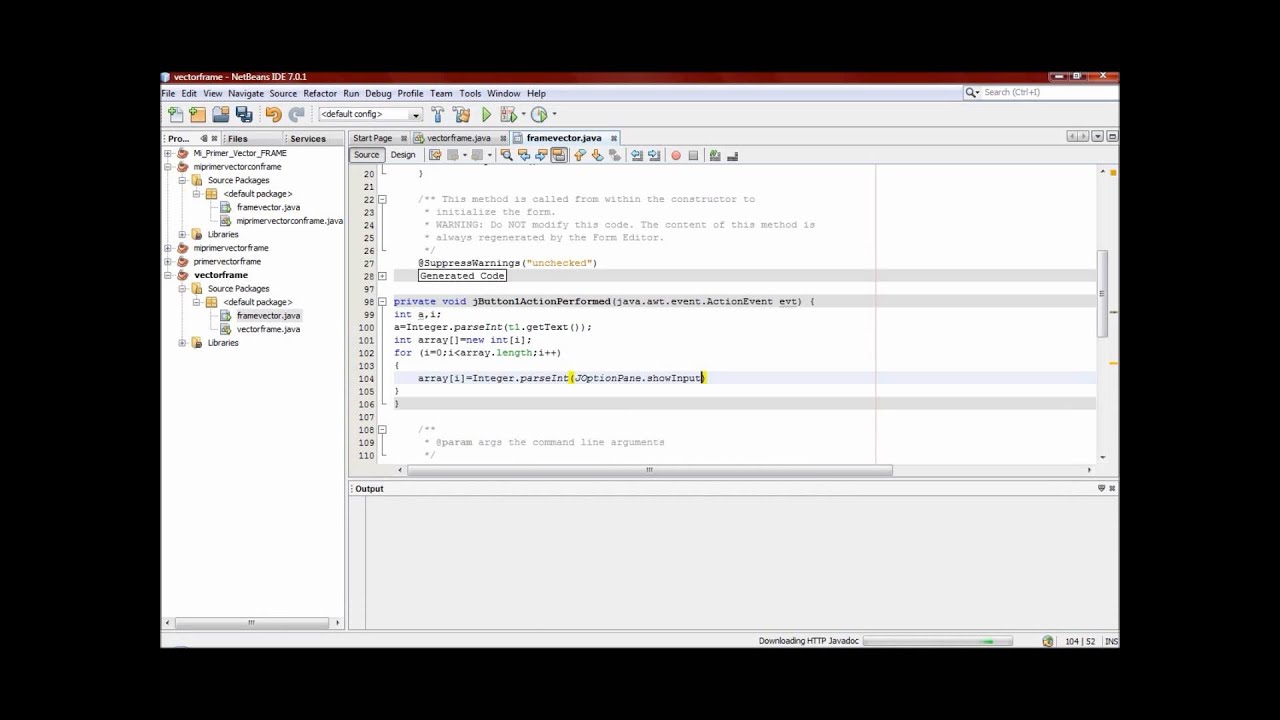Click the Find Selection magnifier icon

tap(506, 155)
